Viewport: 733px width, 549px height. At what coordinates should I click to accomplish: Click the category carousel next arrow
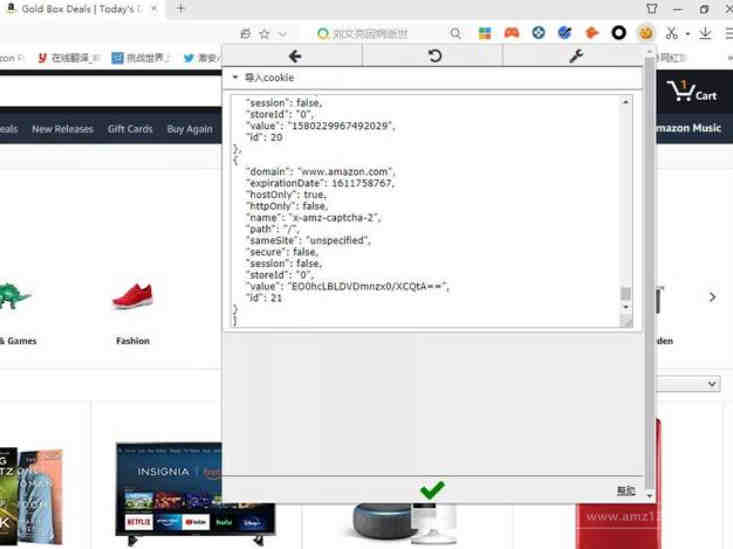[712, 297]
